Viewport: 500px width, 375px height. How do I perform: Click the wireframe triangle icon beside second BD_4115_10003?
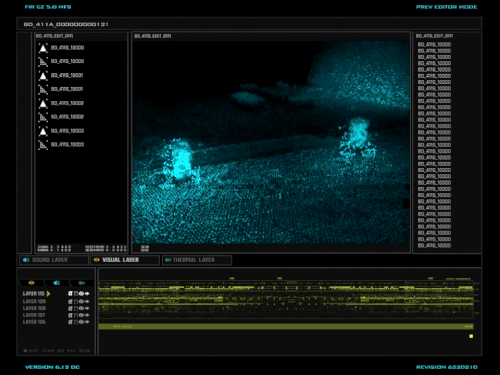[43, 145]
